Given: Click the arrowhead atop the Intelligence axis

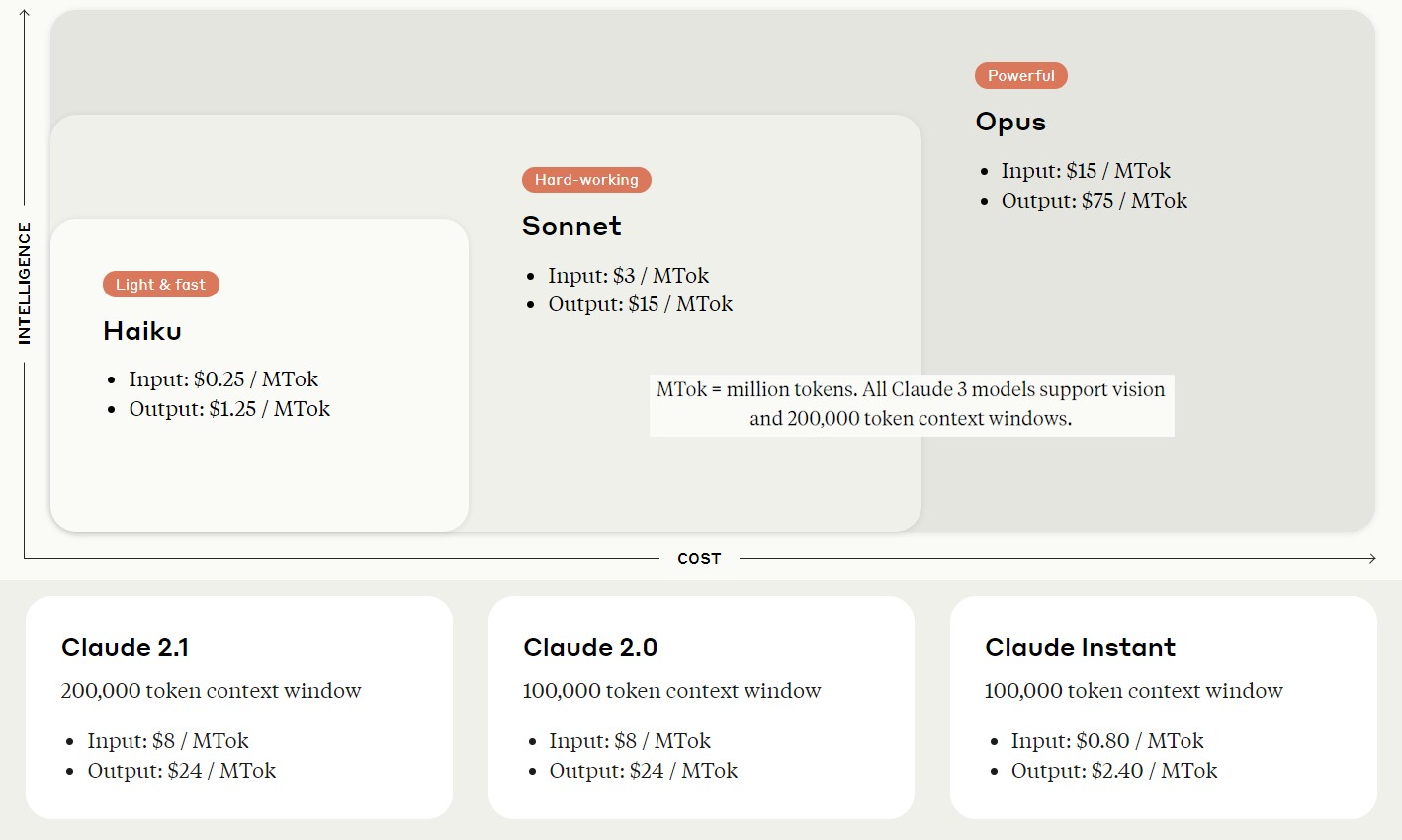Looking at the screenshot, I should click(x=25, y=14).
